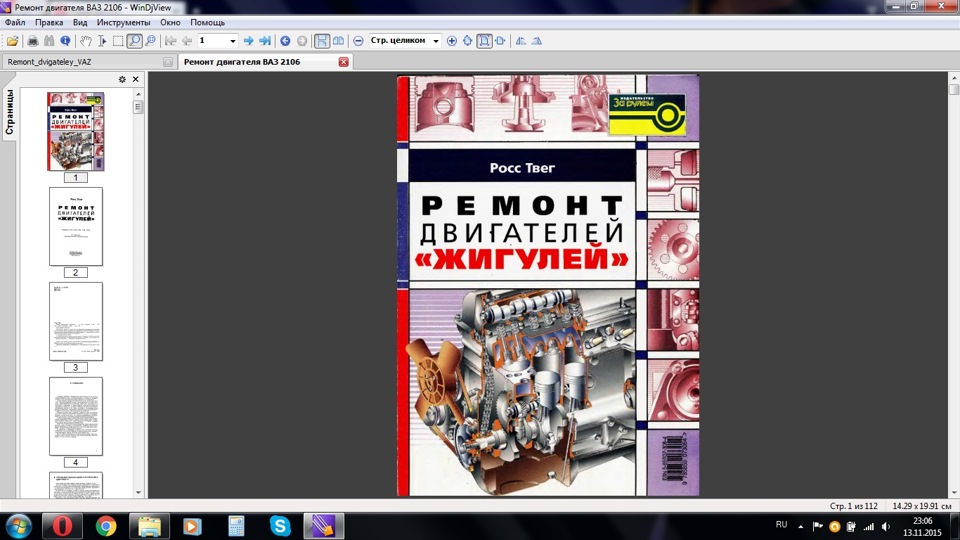This screenshot has width=960, height=540.
Task: Open the Windows Start menu
Action: [18, 527]
